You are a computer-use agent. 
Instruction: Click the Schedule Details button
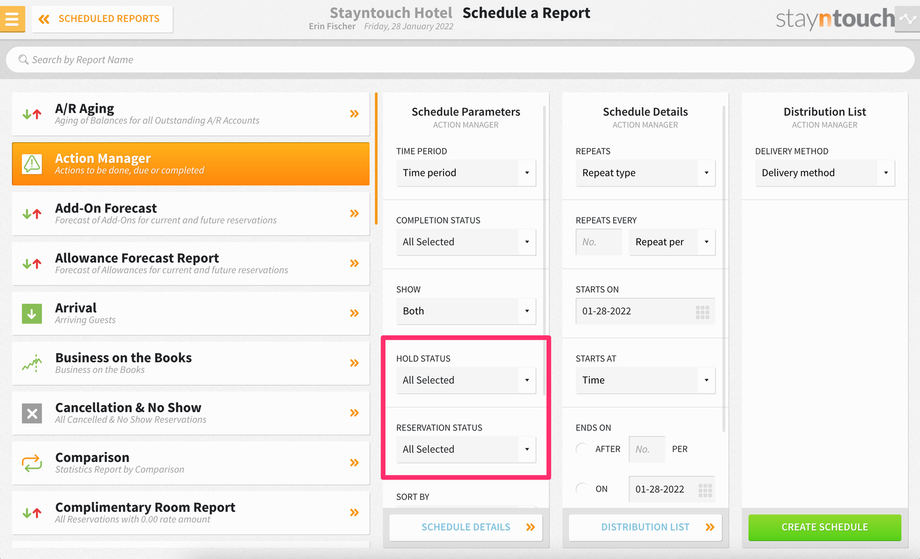point(466,527)
